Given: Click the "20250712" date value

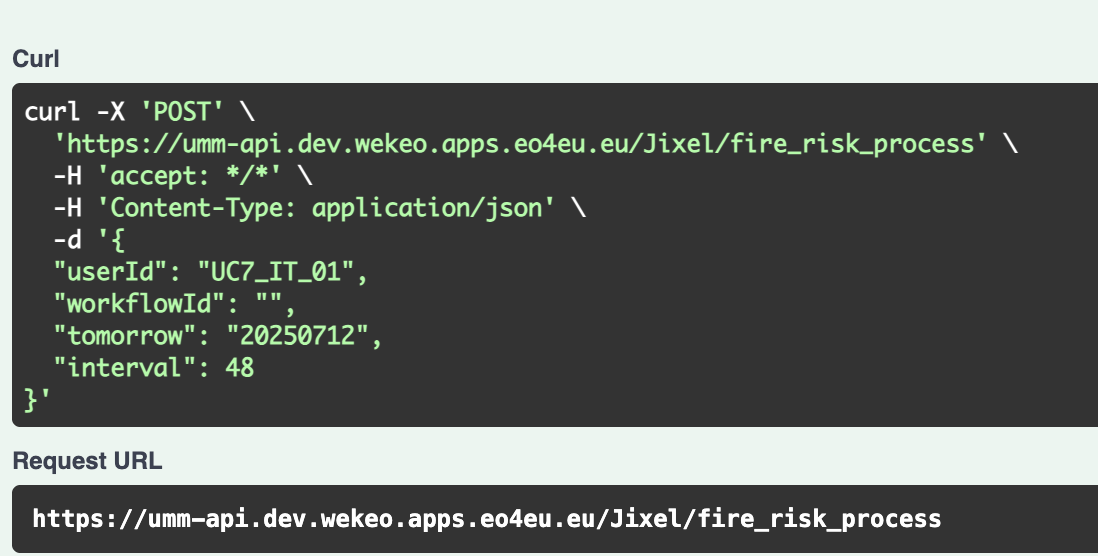Looking at the screenshot, I should (x=298, y=336).
